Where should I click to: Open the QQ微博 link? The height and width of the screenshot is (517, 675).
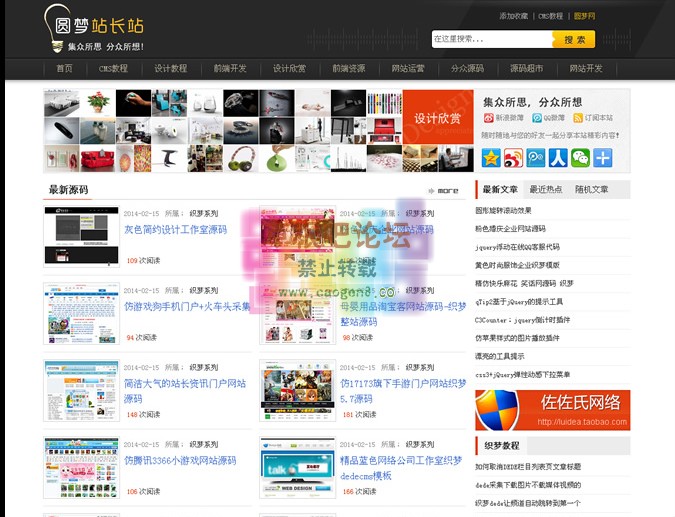click(548, 118)
